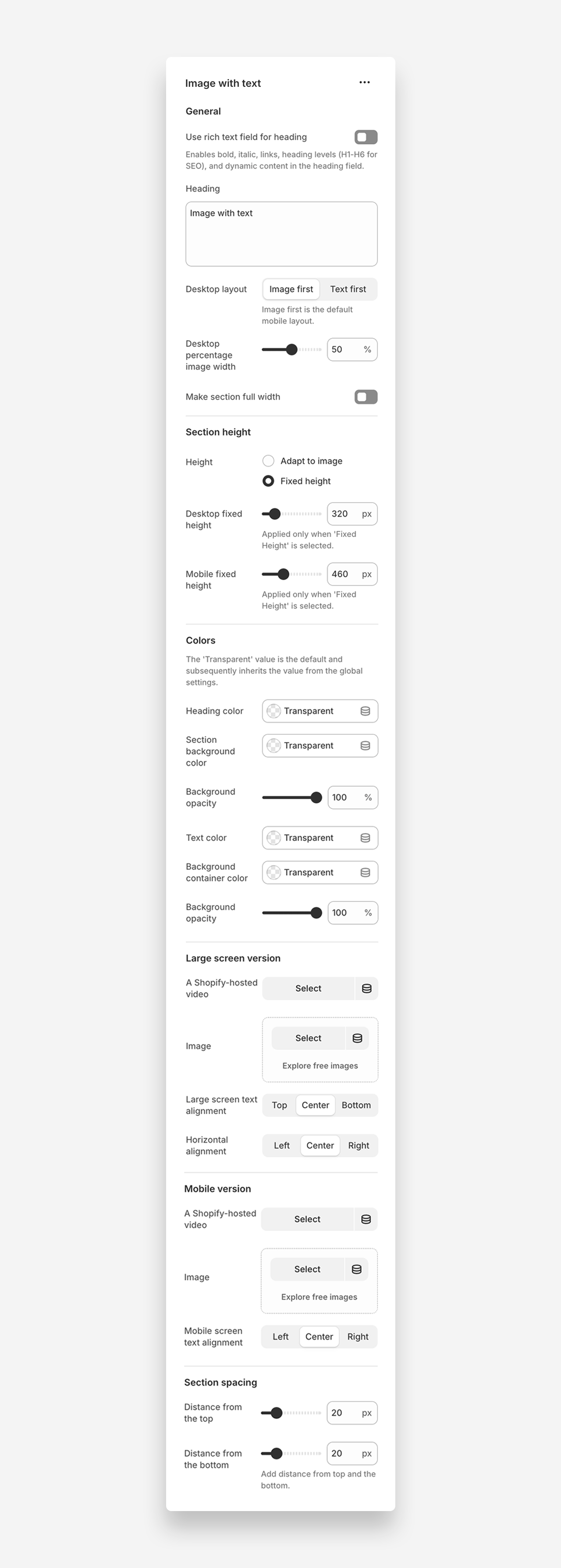Click dynamic source icon for Background container color

point(366,873)
